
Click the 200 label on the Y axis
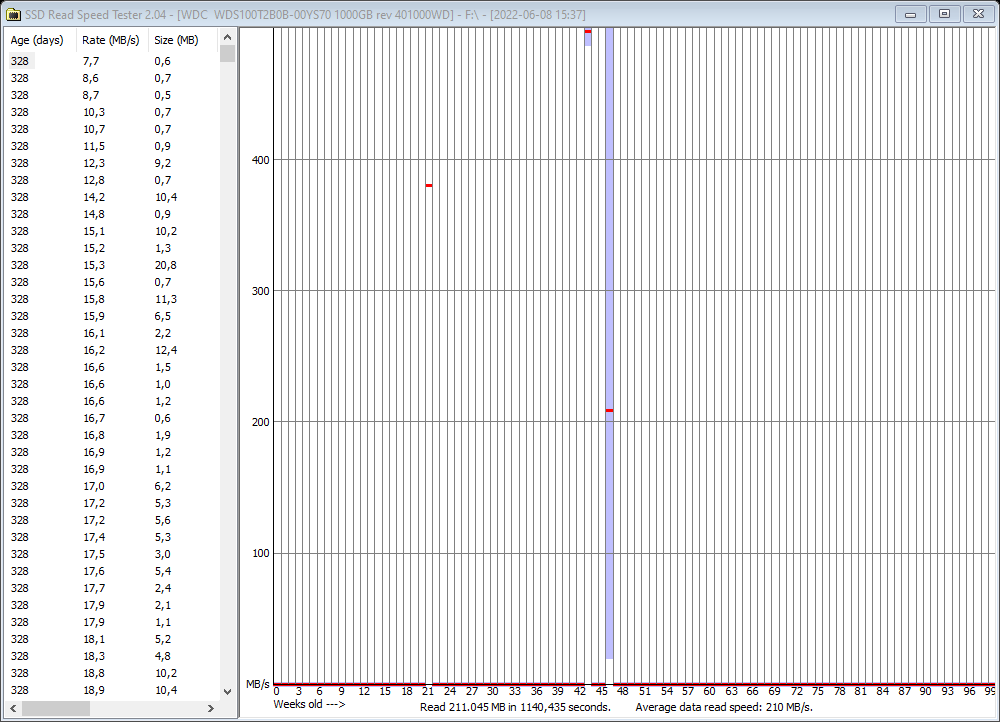click(261, 422)
